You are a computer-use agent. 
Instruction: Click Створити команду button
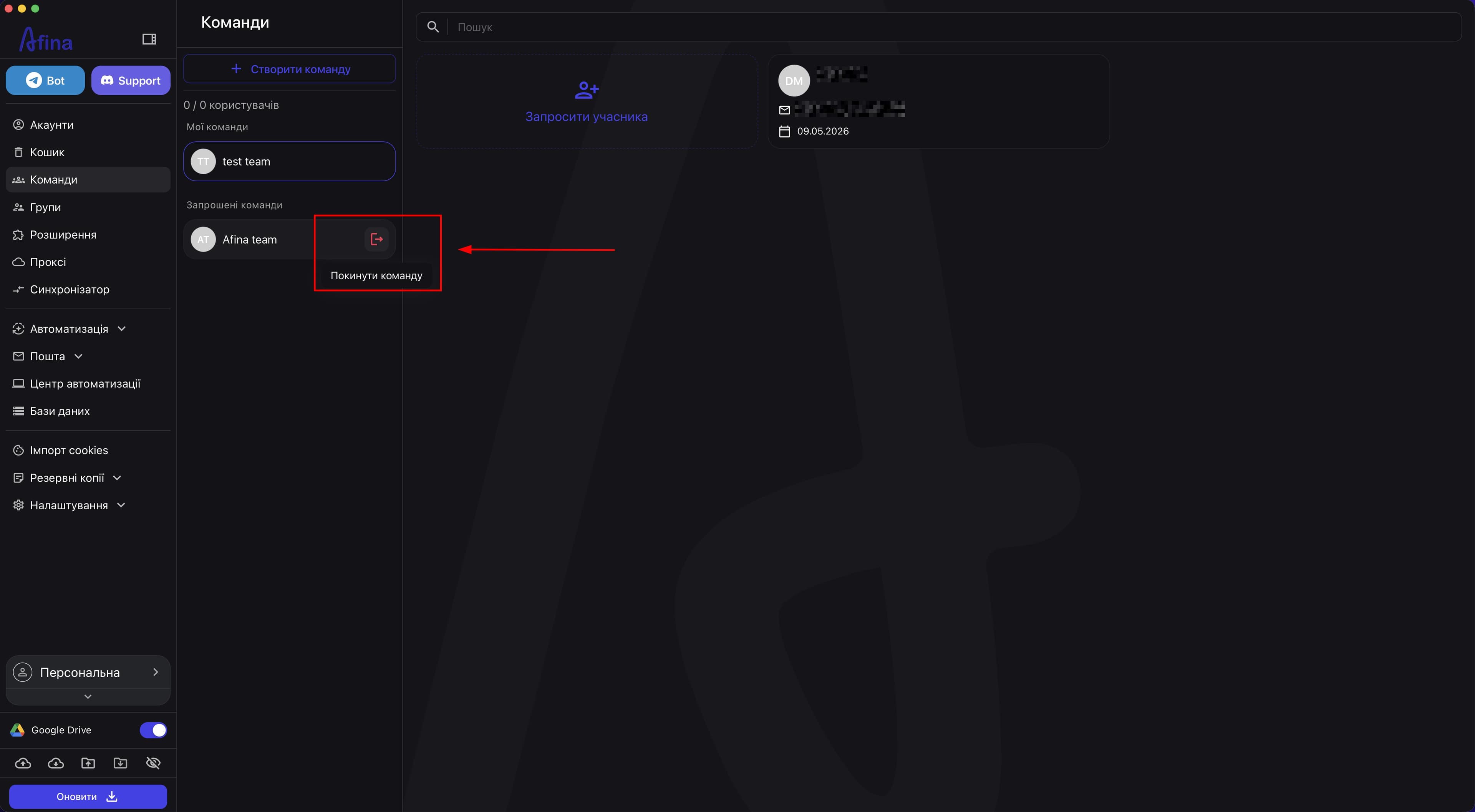point(289,69)
